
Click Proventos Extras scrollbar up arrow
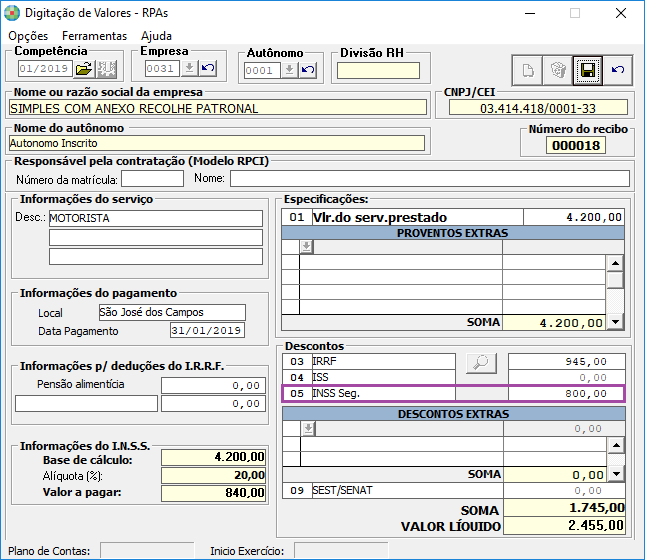[x=615, y=263]
